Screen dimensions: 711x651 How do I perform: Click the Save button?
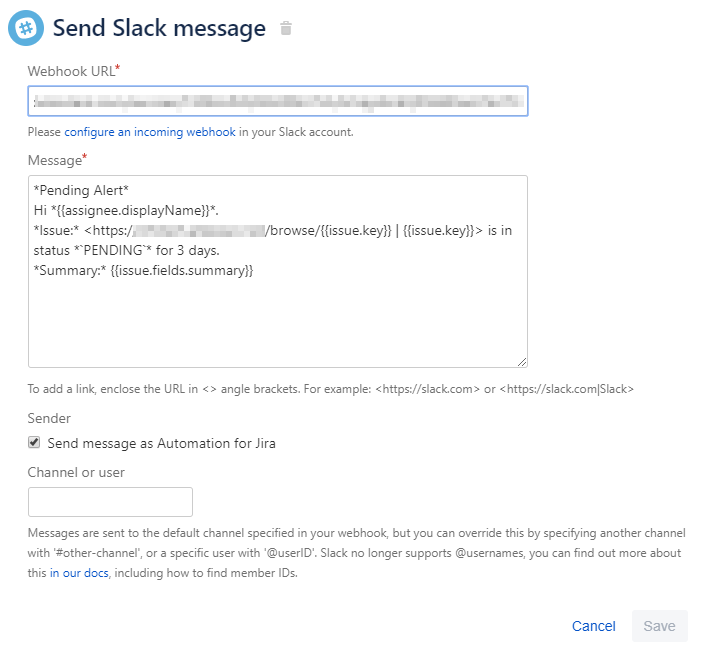659,626
